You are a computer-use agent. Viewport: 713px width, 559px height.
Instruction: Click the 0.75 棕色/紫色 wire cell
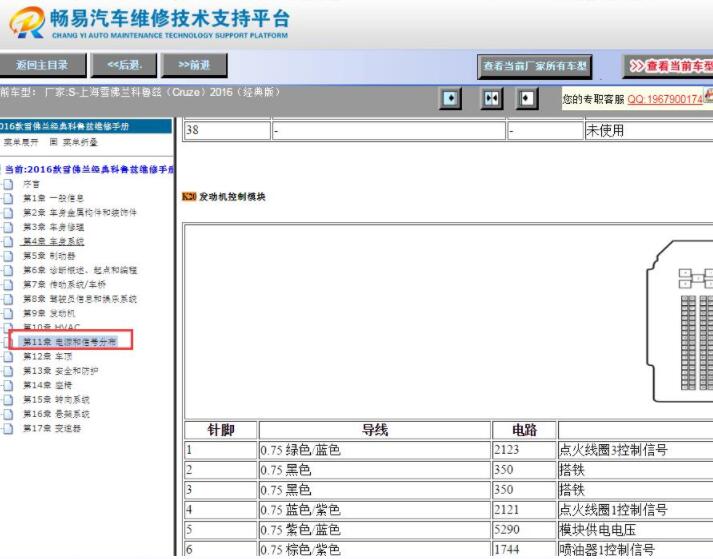(x=375, y=549)
